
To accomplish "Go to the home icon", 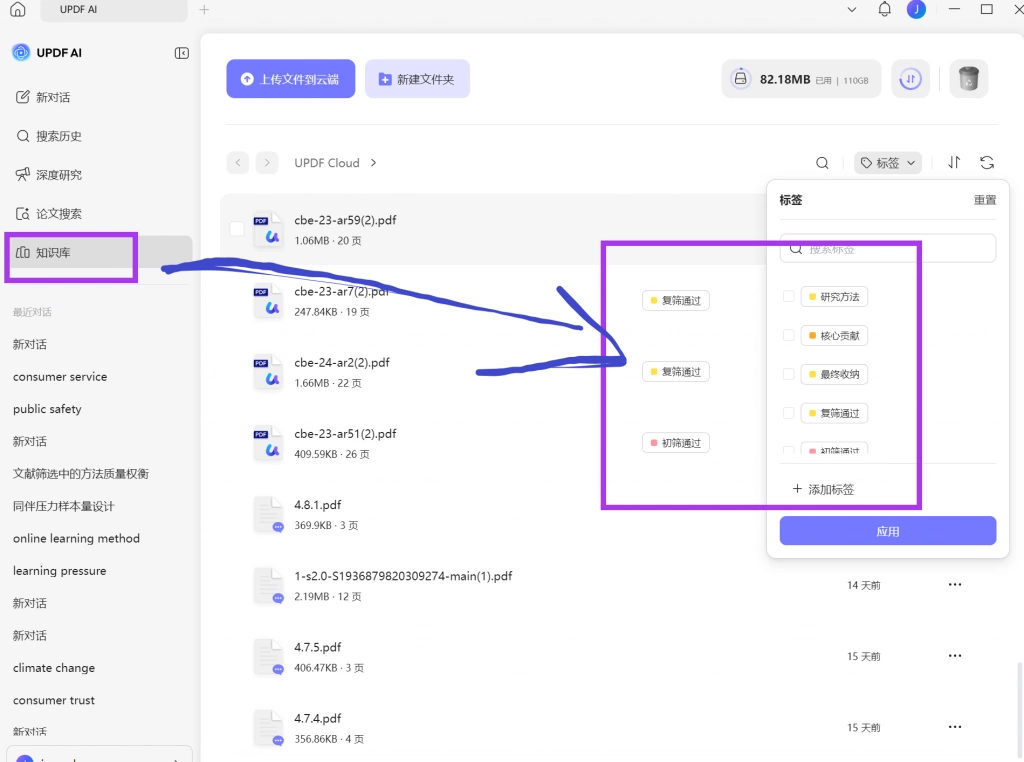I will pos(18,9).
